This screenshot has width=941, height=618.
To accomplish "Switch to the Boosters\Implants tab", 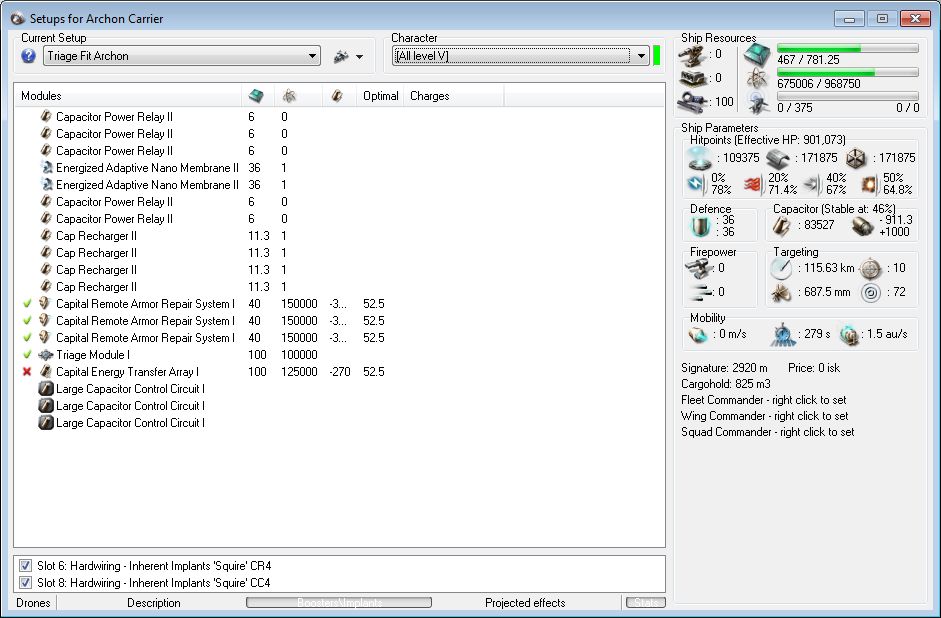I will pos(339,602).
